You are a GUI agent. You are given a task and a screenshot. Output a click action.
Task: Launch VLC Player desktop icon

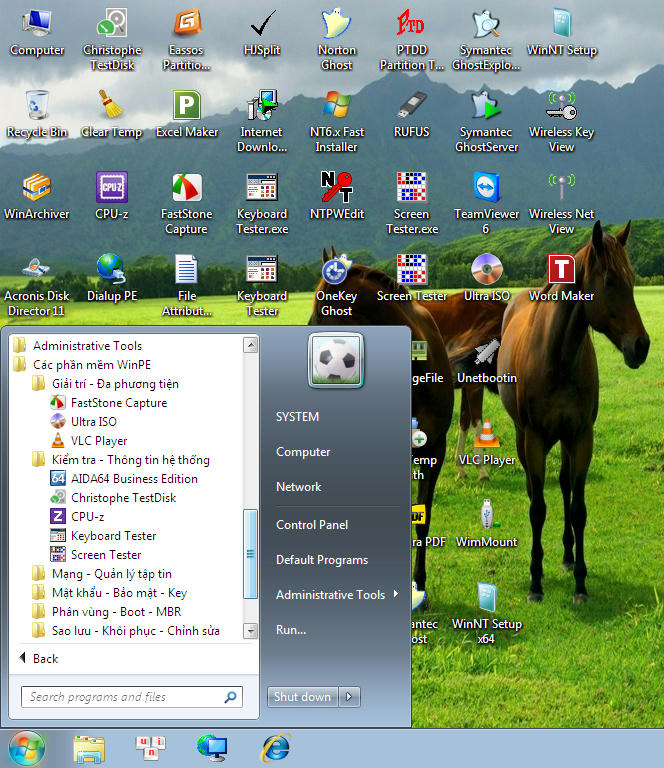point(486,442)
